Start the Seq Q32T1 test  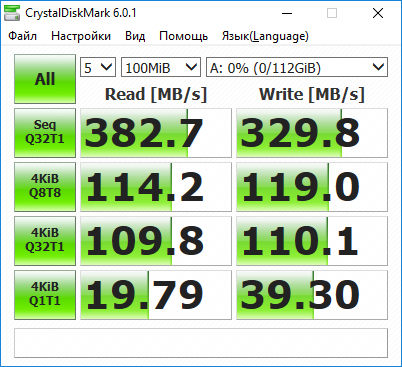(x=45, y=133)
